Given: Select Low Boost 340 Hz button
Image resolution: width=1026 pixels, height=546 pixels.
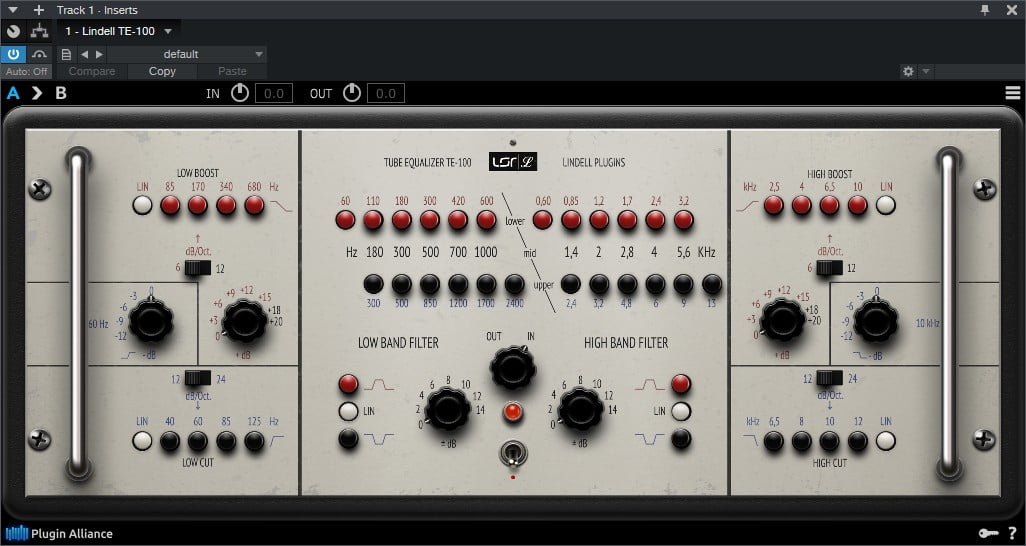Looking at the screenshot, I should pos(226,205).
